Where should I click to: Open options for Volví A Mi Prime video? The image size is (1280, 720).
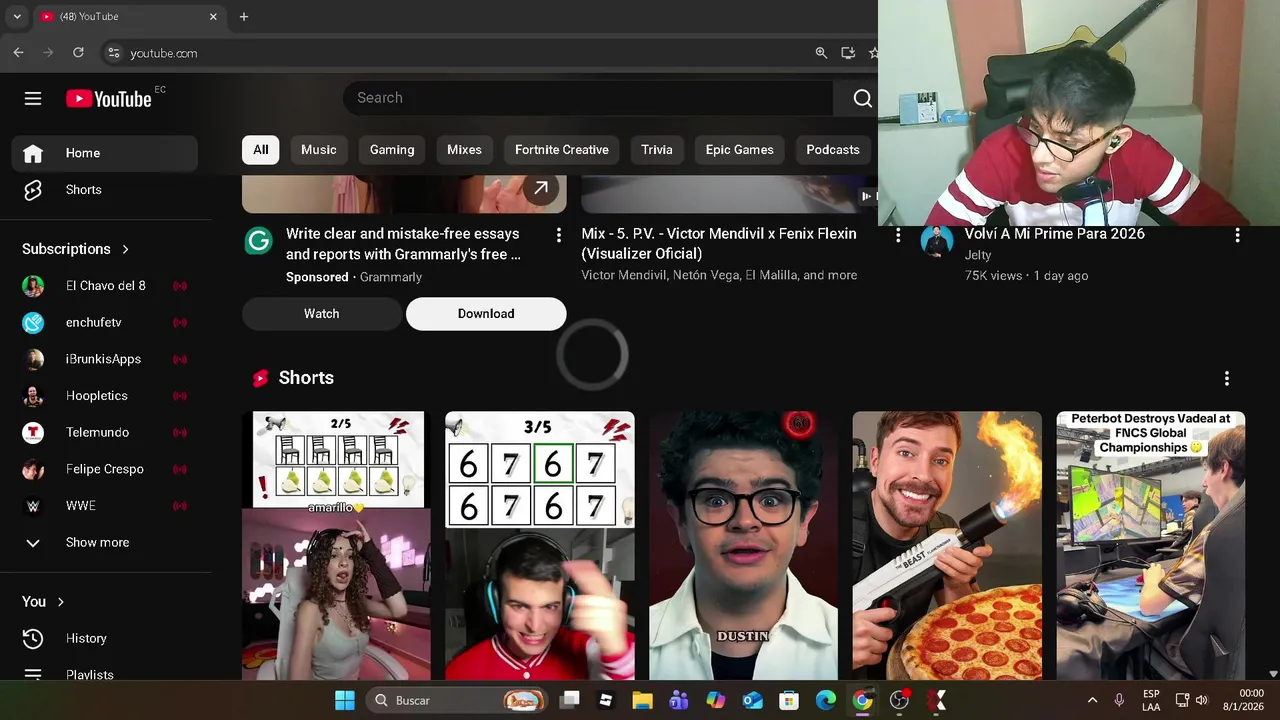pyautogui.click(x=1237, y=235)
